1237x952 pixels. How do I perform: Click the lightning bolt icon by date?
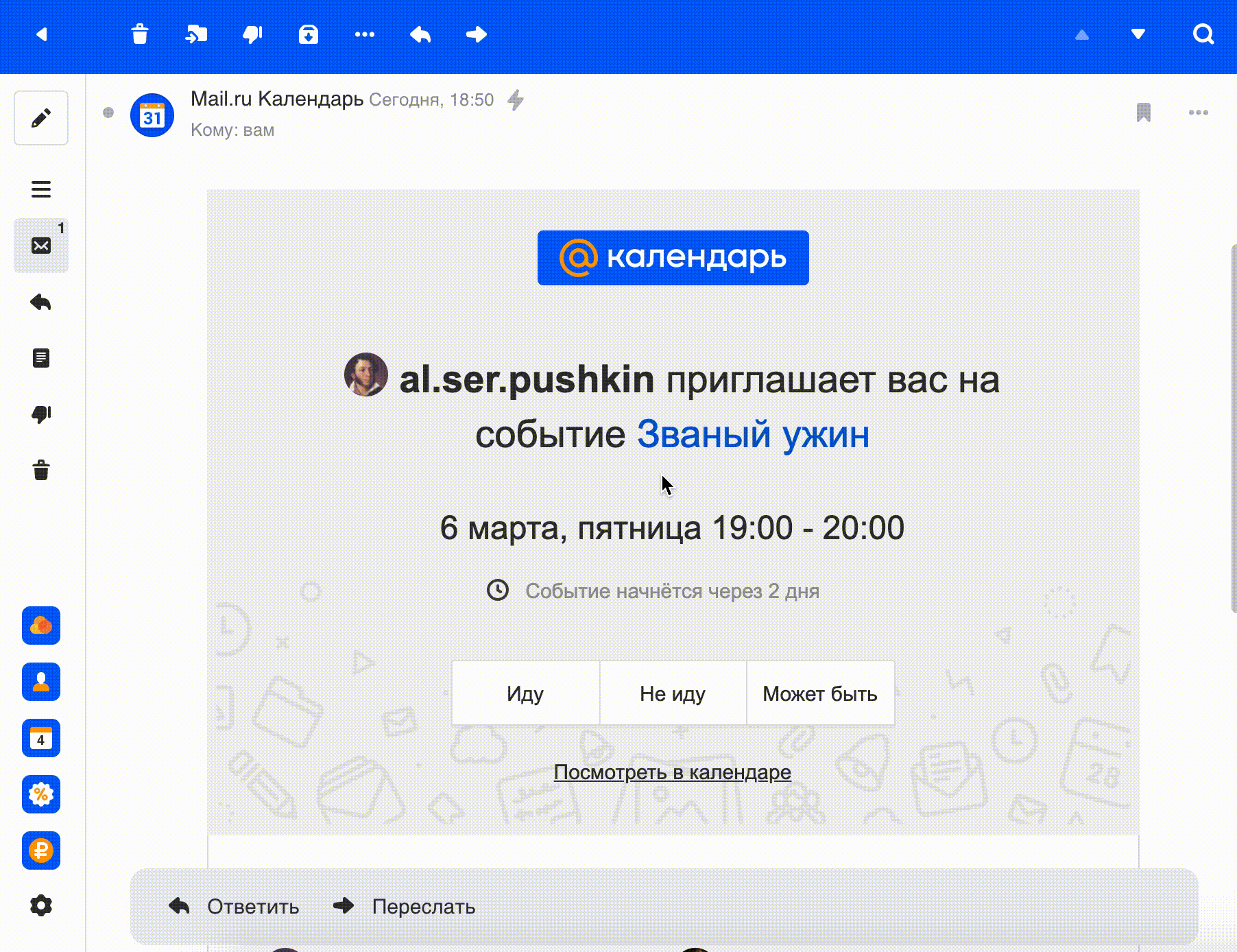coord(516,100)
